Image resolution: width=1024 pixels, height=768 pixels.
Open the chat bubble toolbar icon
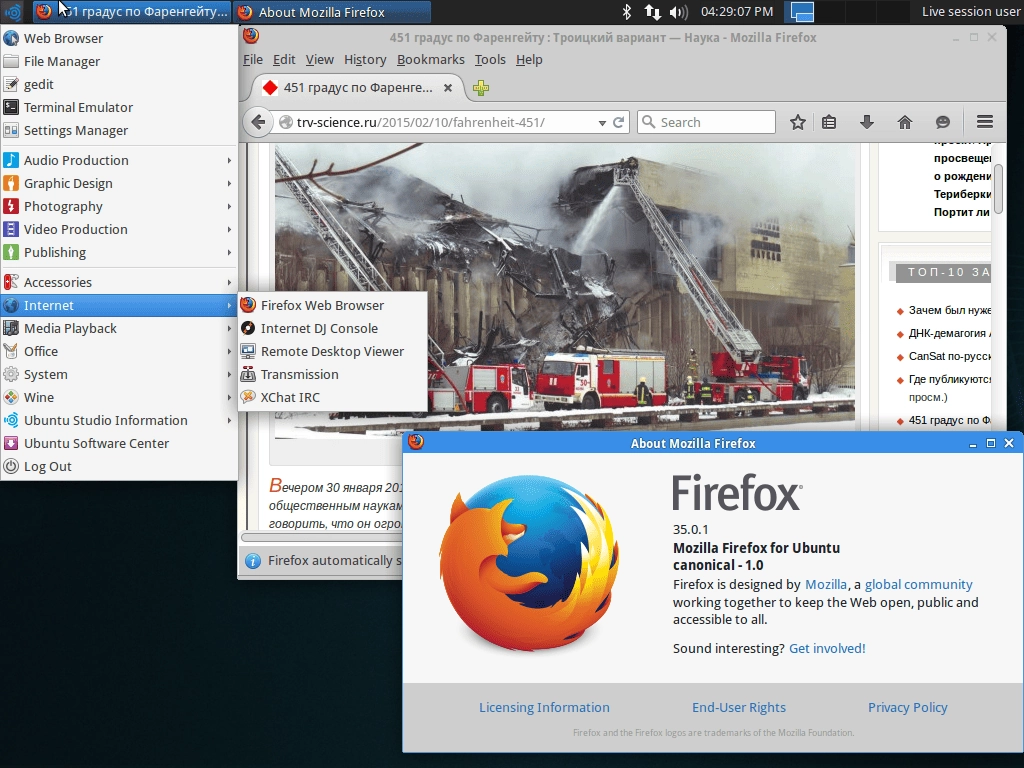coord(942,122)
